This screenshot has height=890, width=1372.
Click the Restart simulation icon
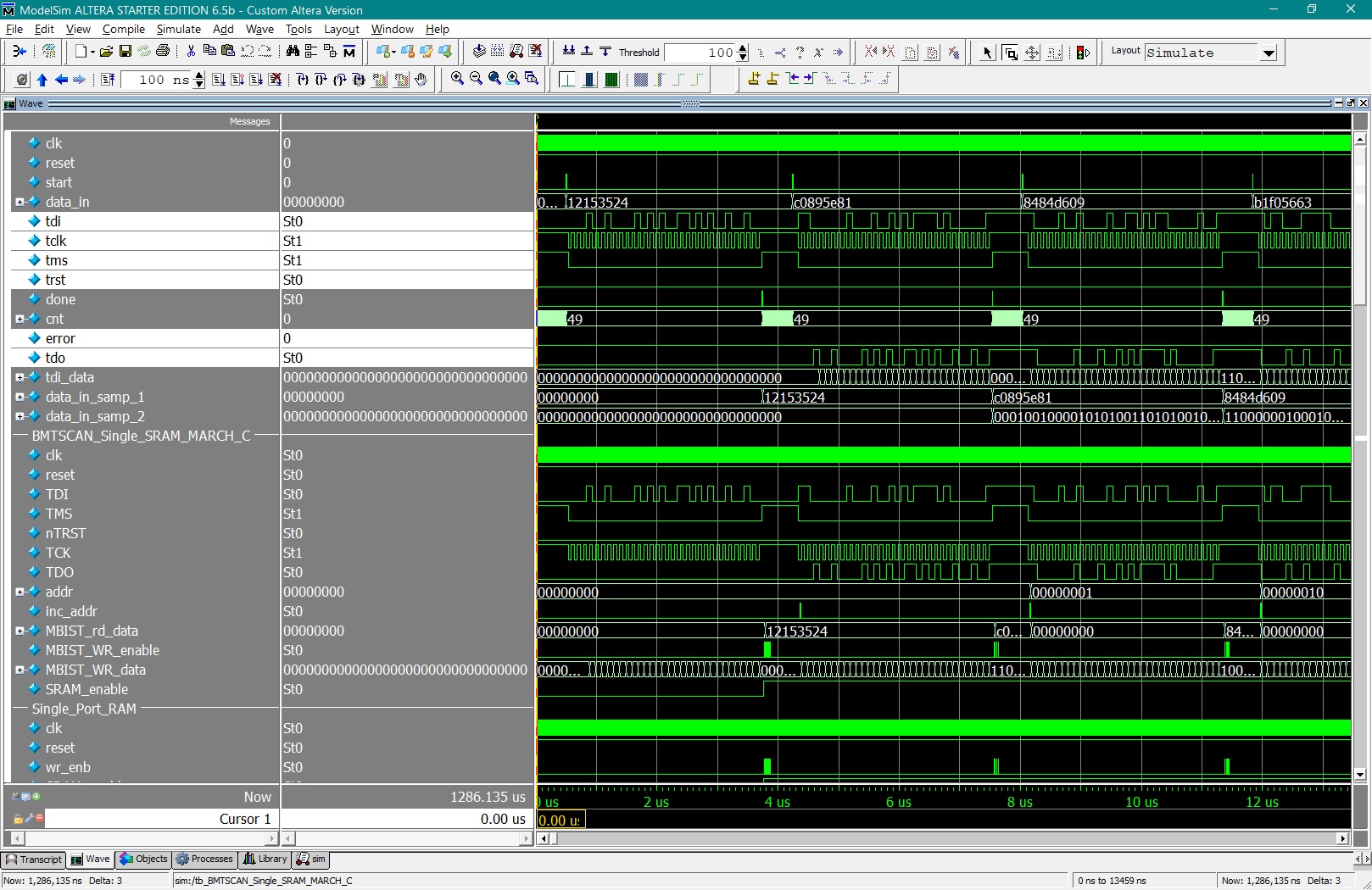point(20,79)
